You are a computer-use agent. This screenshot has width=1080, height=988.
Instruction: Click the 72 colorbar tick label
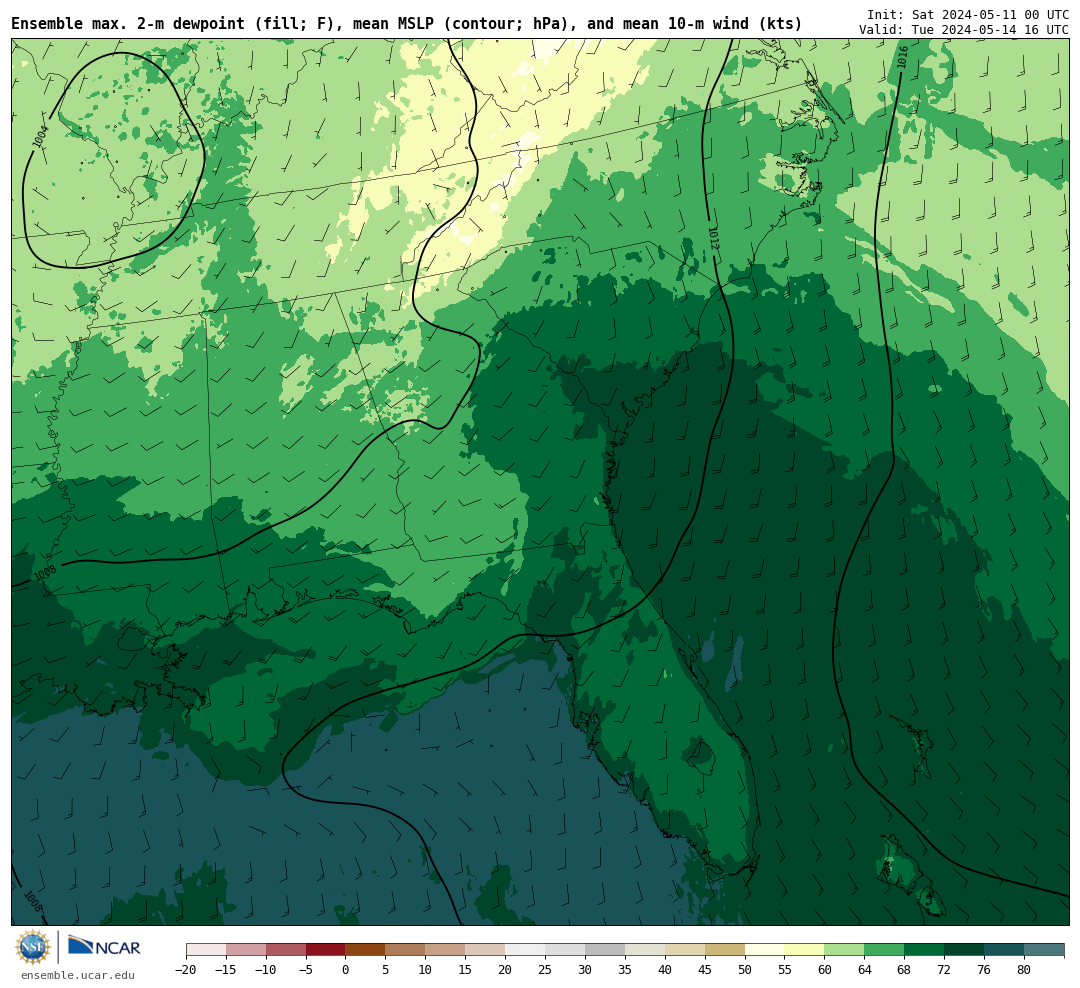pyautogui.click(x=945, y=970)
